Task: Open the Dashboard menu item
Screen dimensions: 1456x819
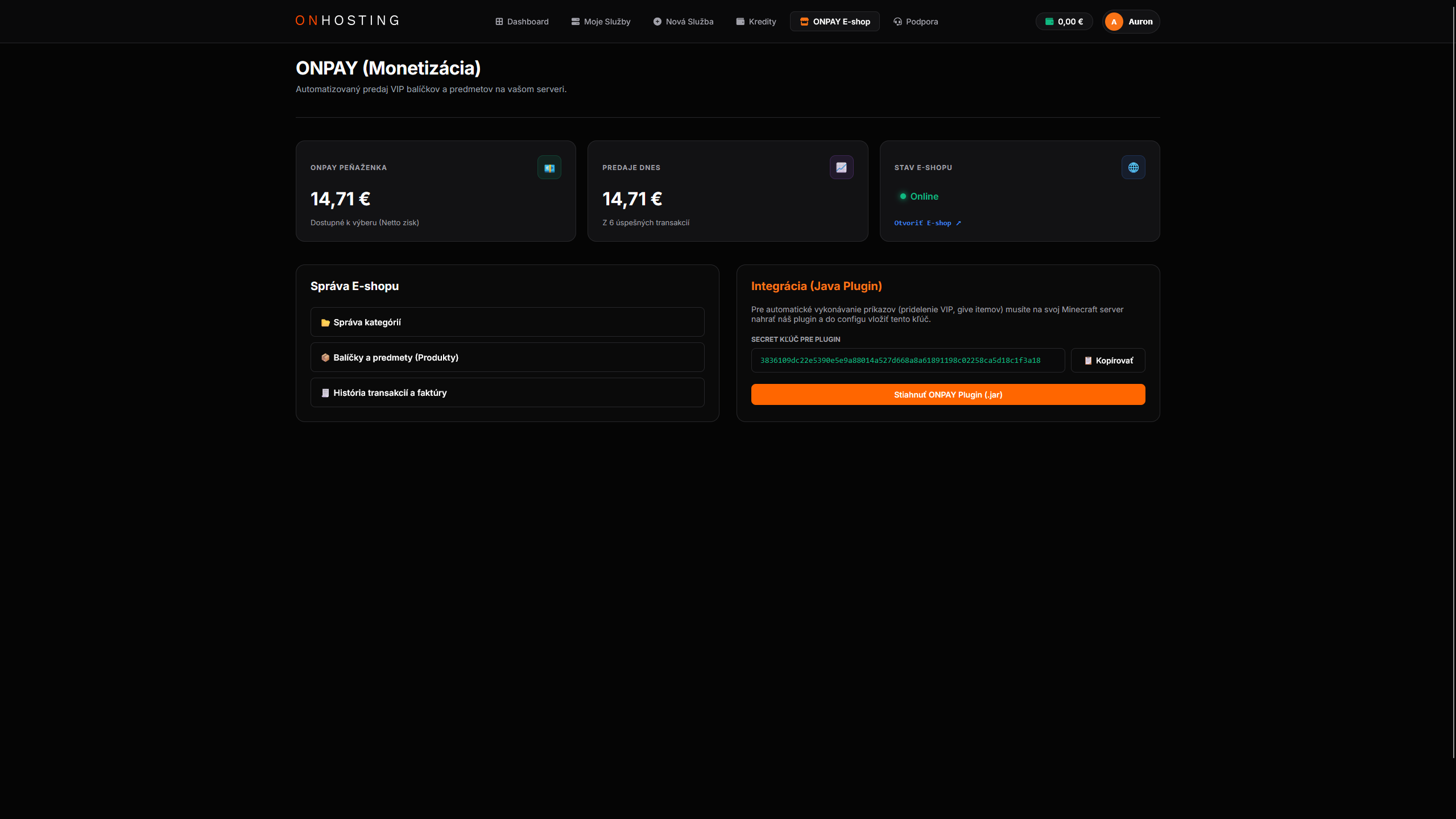Action: [522, 22]
